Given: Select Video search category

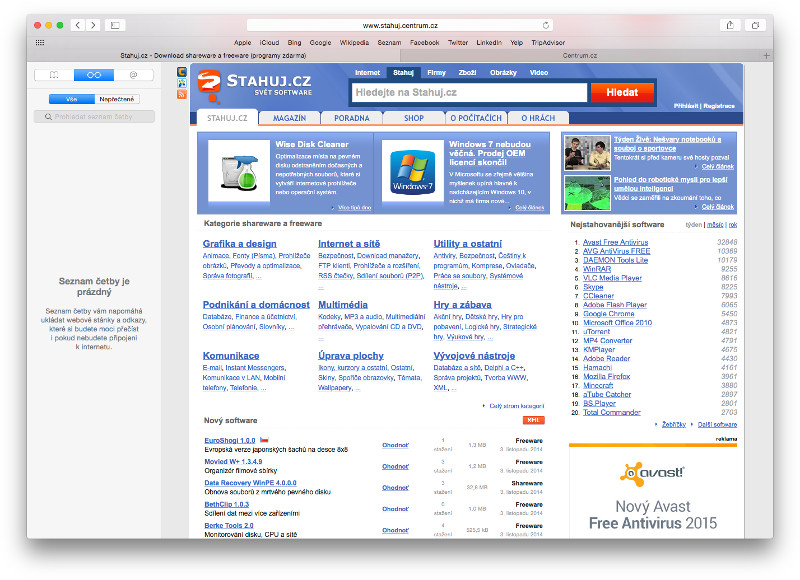Looking at the screenshot, I should pos(539,72).
